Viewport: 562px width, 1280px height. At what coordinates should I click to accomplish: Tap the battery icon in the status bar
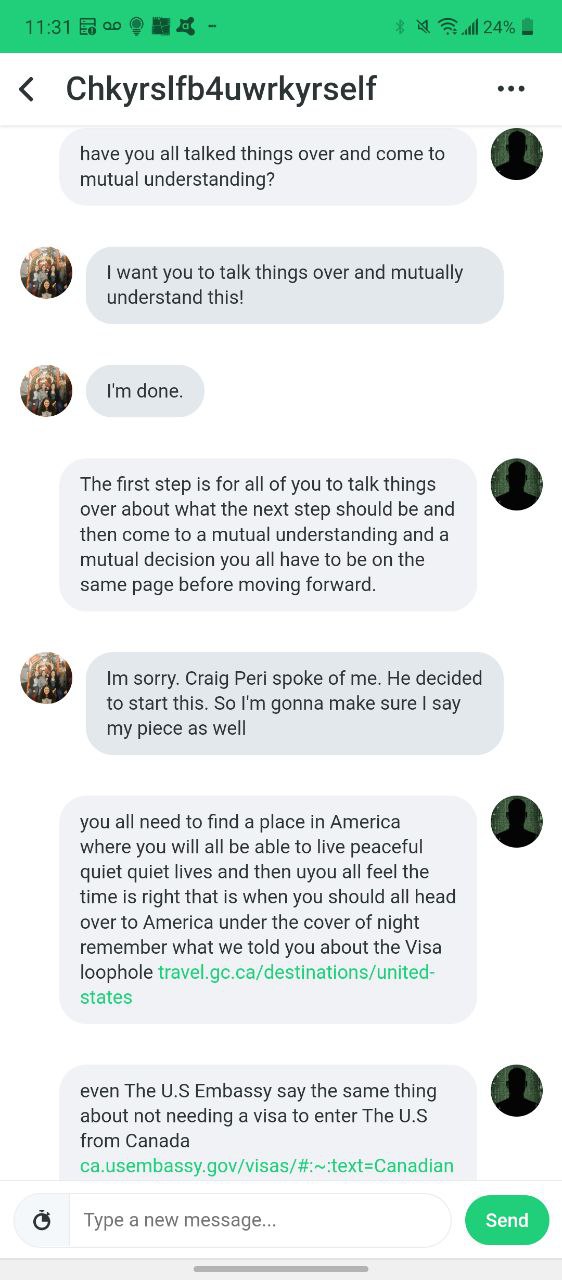point(527,27)
